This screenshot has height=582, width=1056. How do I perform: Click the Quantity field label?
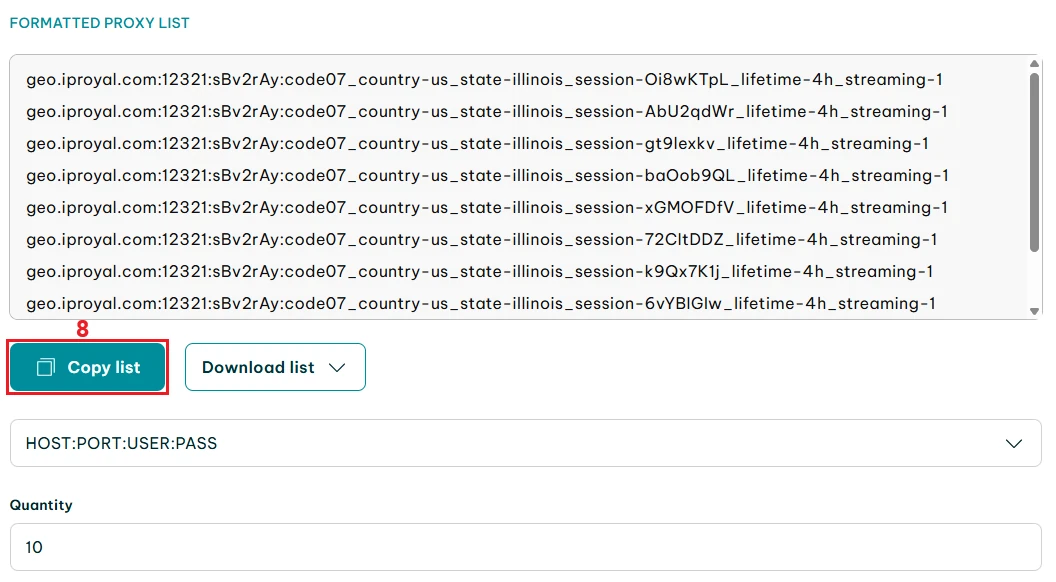tap(41, 505)
